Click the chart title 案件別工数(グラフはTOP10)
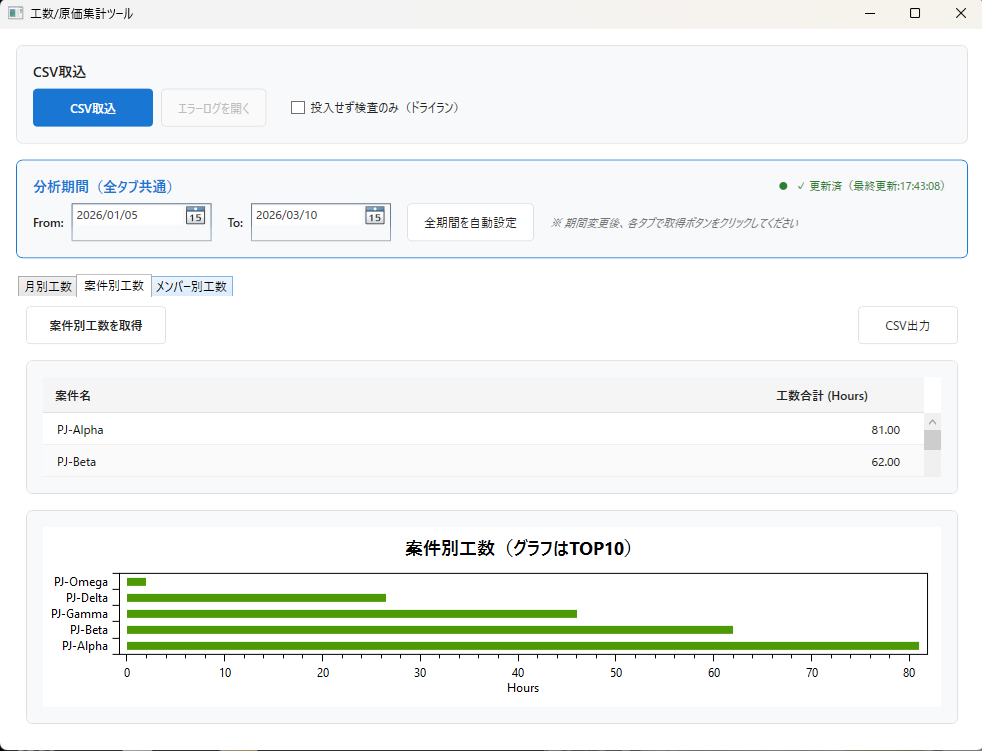 coord(518,548)
